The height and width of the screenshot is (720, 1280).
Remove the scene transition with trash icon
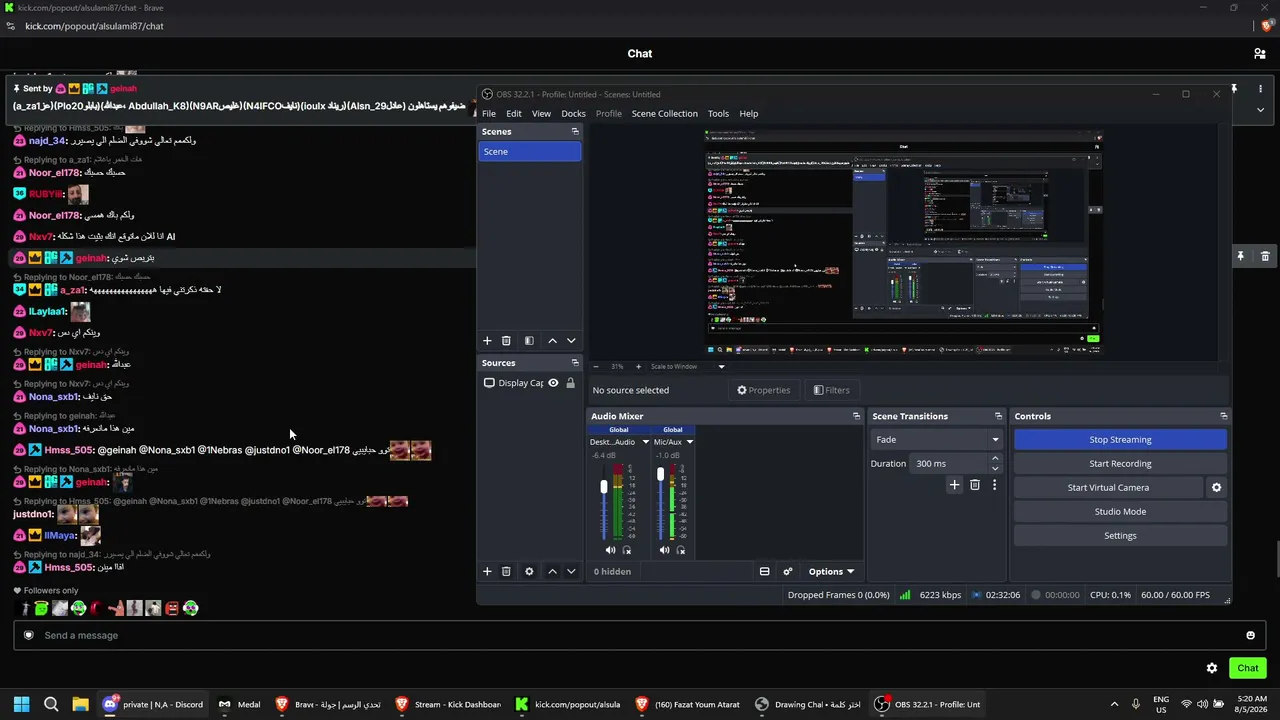(975, 485)
